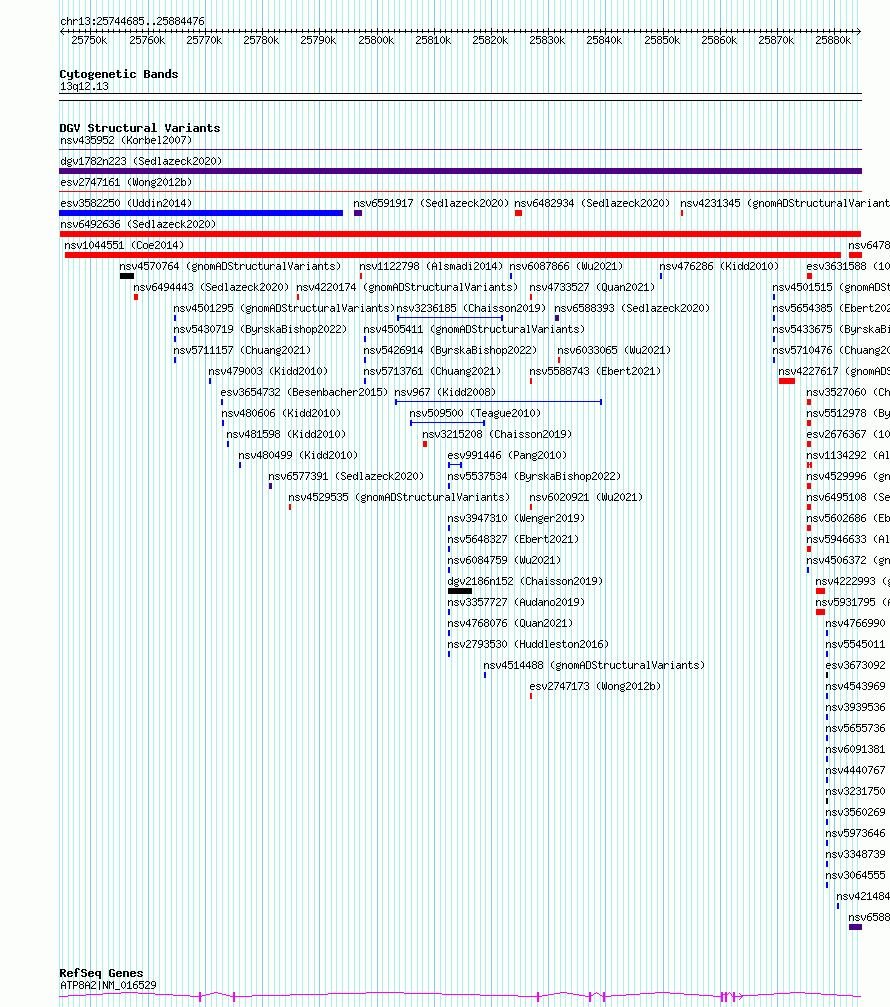Click nsv5588743 (Ebert2021) label
Image resolution: width=890 pixels, height=1007 pixels.
(x=595, y=371)
